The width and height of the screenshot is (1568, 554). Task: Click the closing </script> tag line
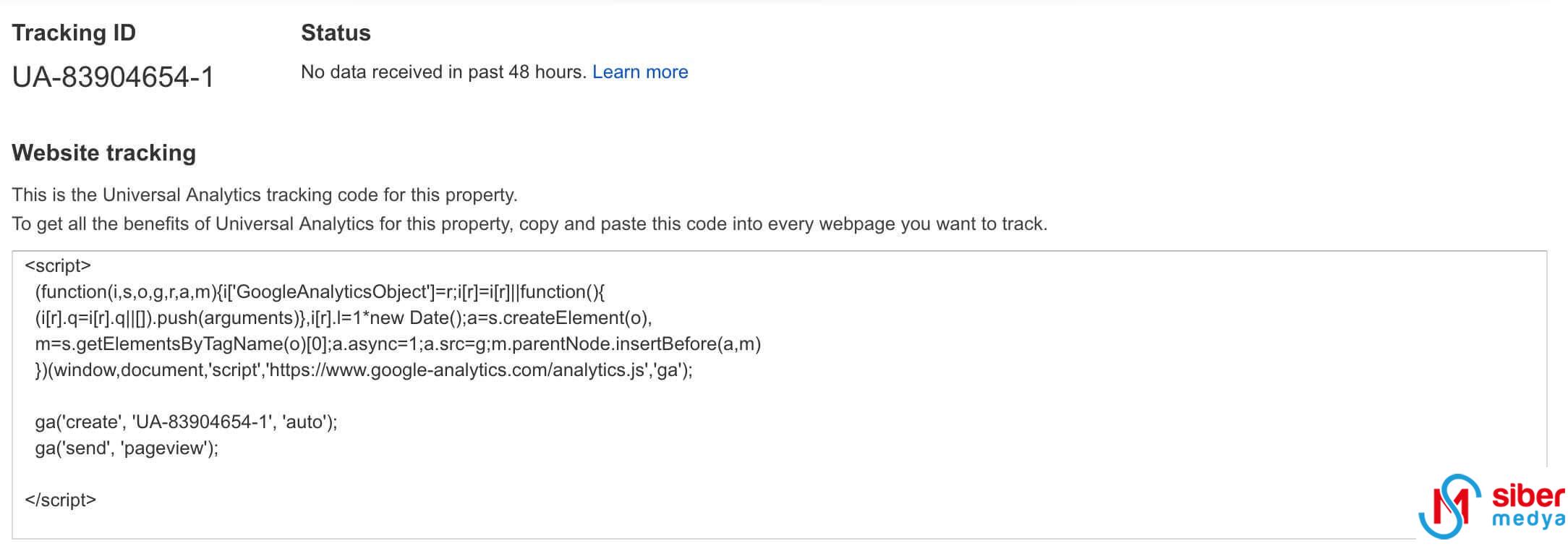(61, 500)
